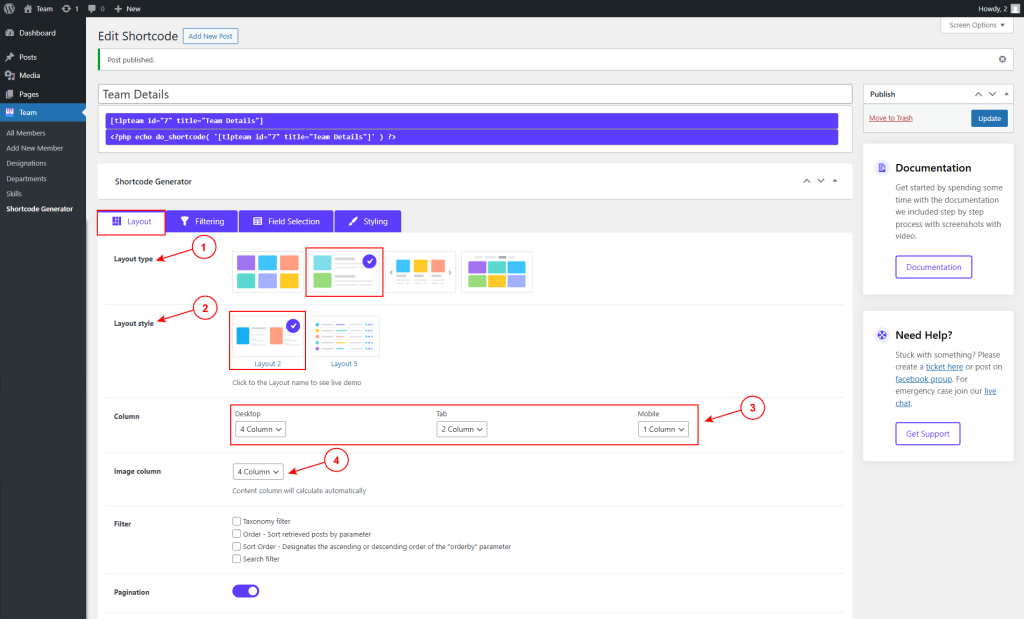Open the live chat link
Screen dimensions: 1024x619
990,391
